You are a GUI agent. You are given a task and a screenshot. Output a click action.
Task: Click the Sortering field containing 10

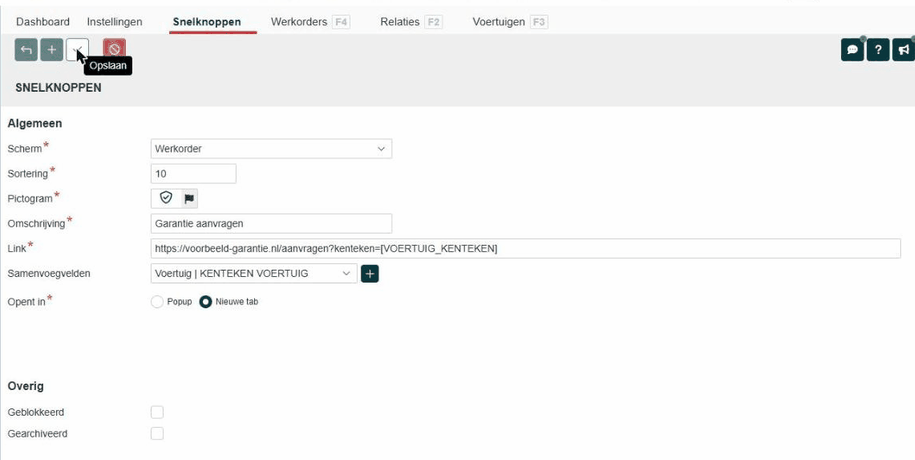pos(193,173)
